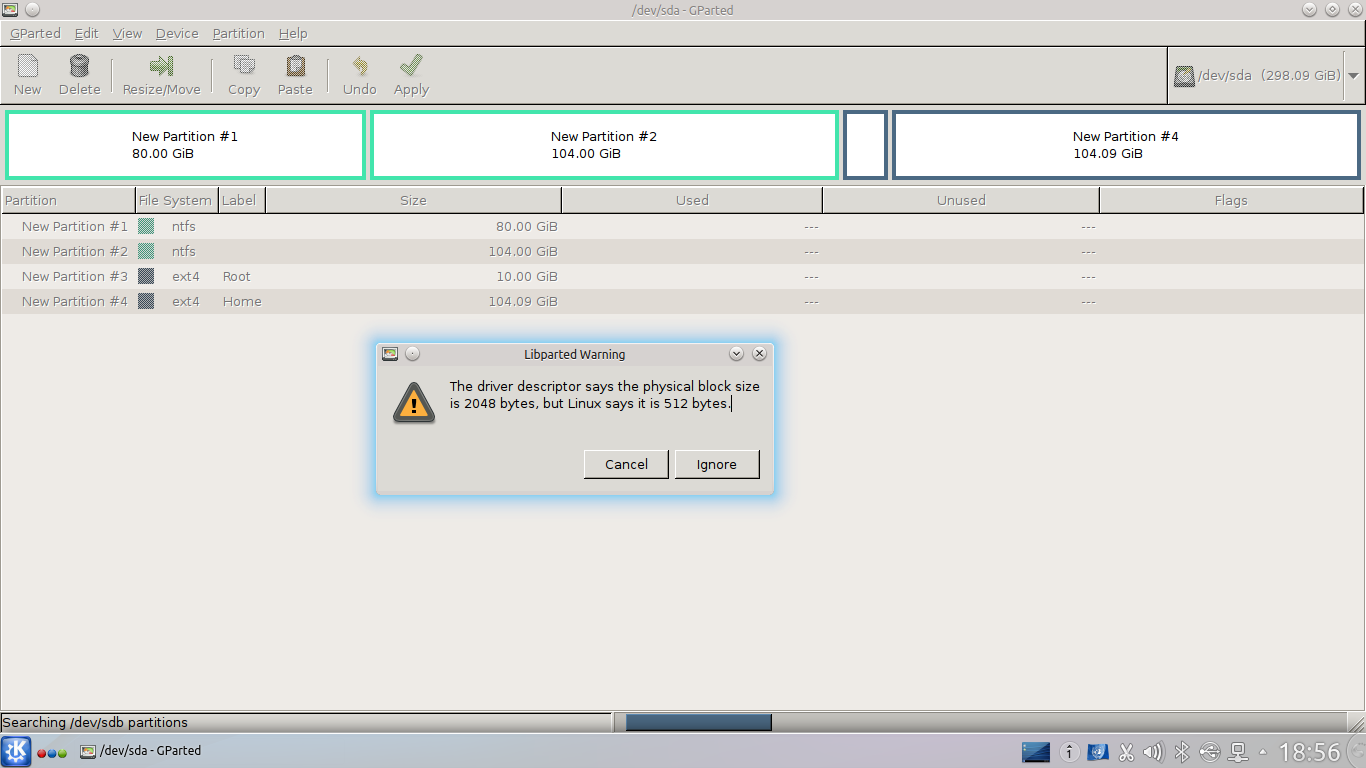
Task: Open the /dev/sda device selector dropdown
Action: click(x=1353, y=76)
